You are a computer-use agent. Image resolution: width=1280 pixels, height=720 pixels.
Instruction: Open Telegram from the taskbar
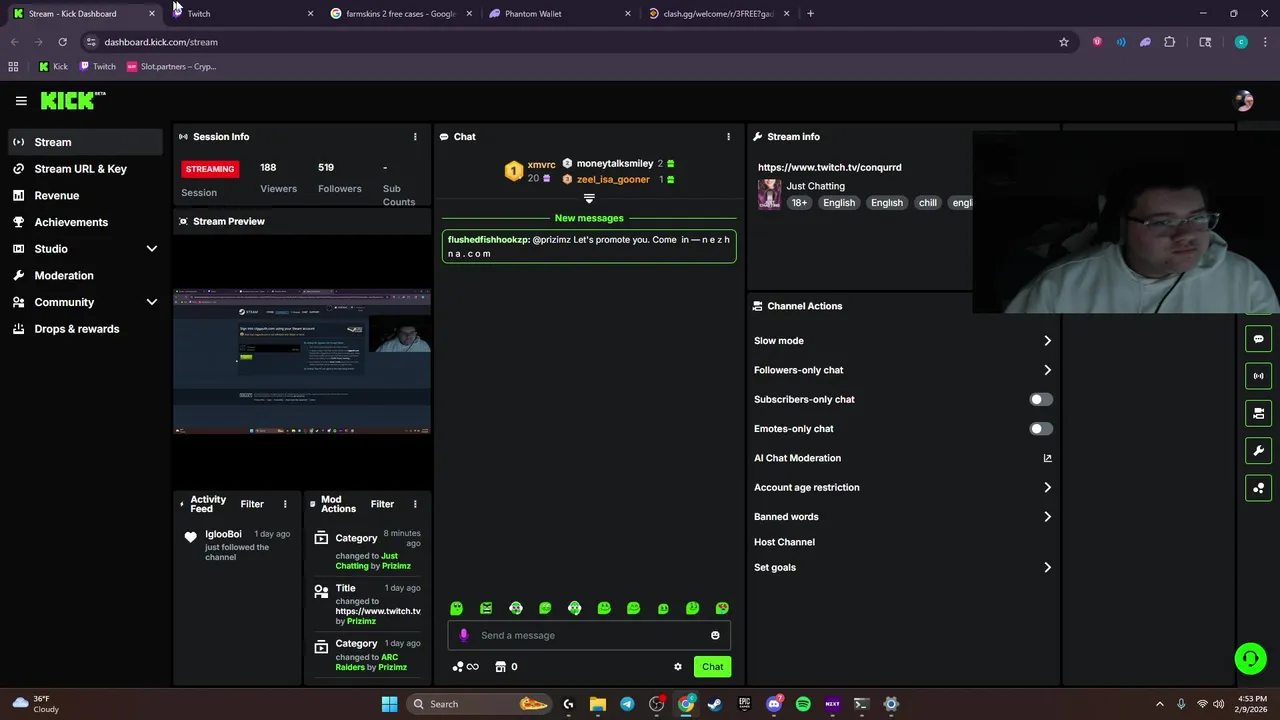tap(627, 704)
